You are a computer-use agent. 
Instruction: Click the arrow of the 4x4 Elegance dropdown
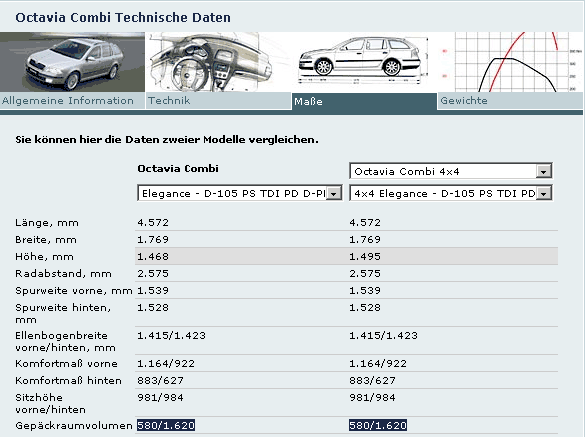click(544, 194)
